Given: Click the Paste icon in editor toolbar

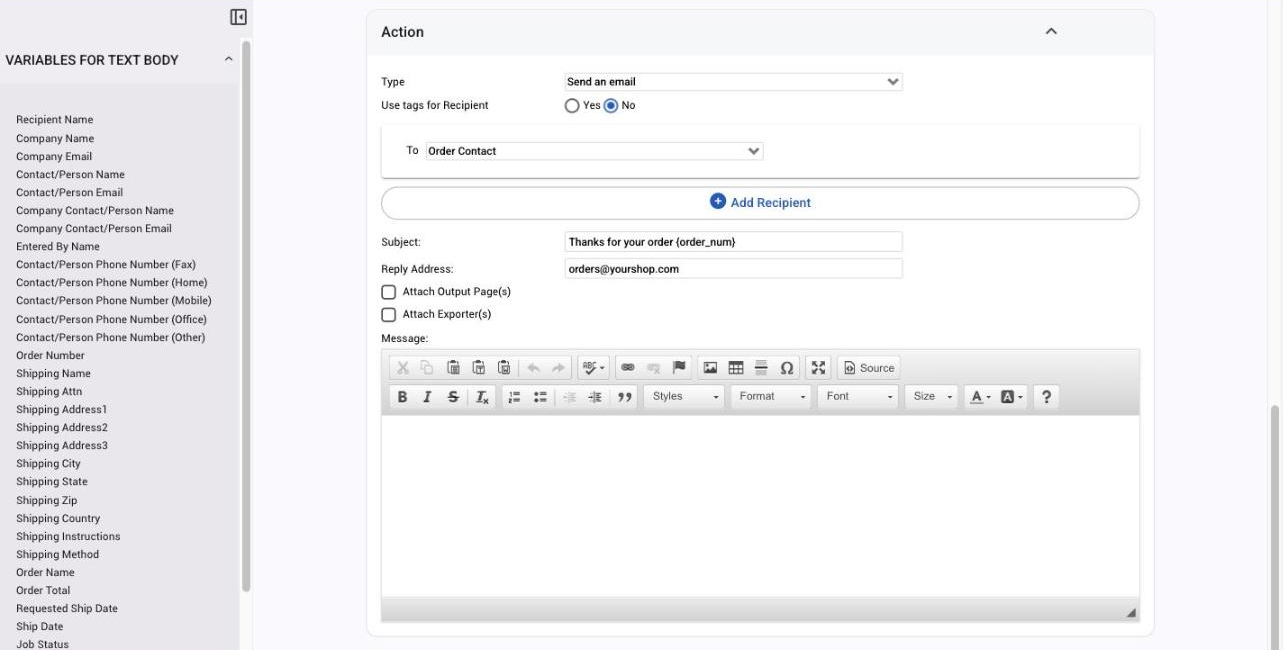Looking at the screenshot, I should point(453,368).
